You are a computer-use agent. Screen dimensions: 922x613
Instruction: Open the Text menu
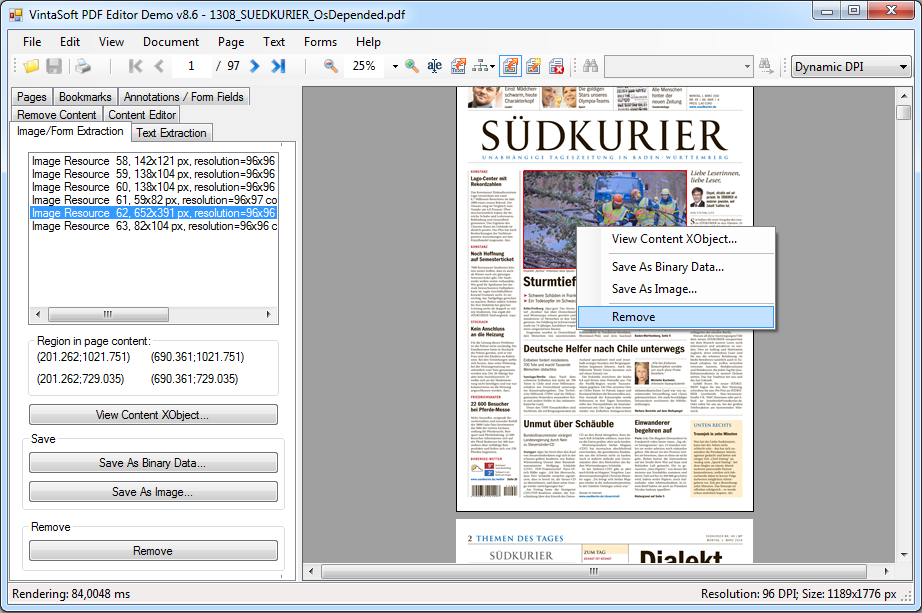[x=273, y=42]
